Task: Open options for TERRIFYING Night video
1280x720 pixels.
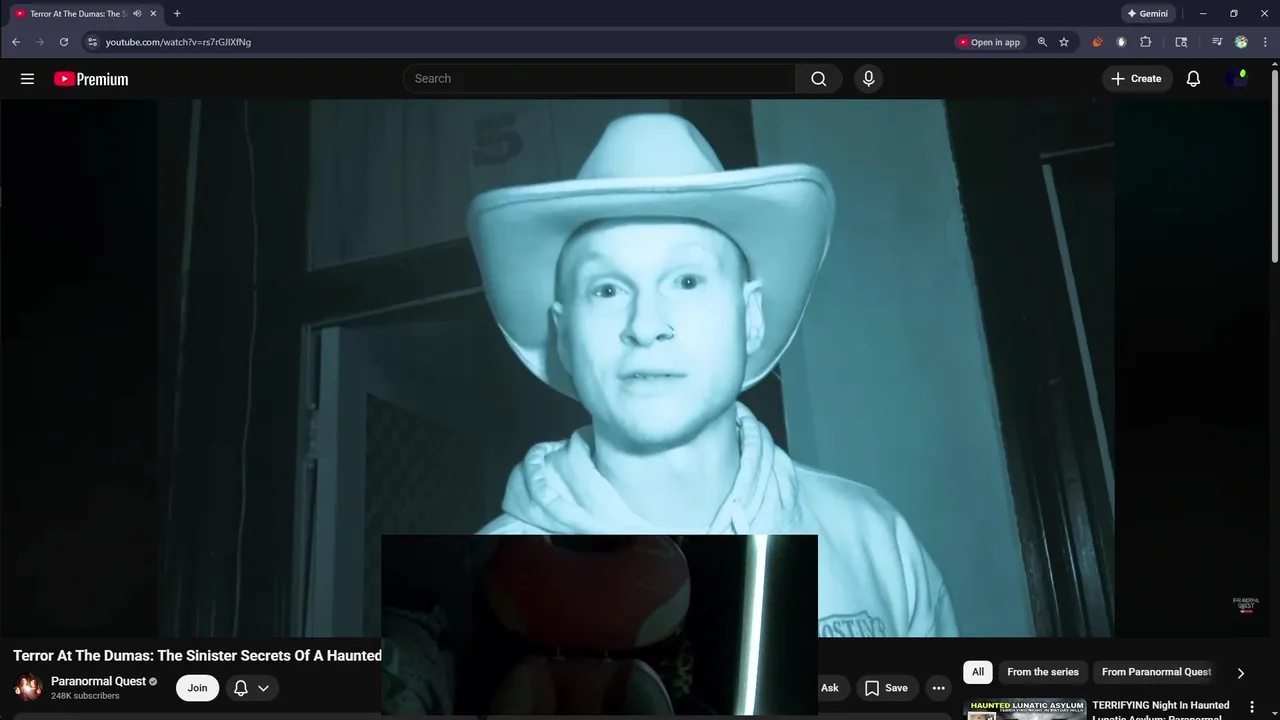Action: pyautogui.click(x=1251, y=707)
